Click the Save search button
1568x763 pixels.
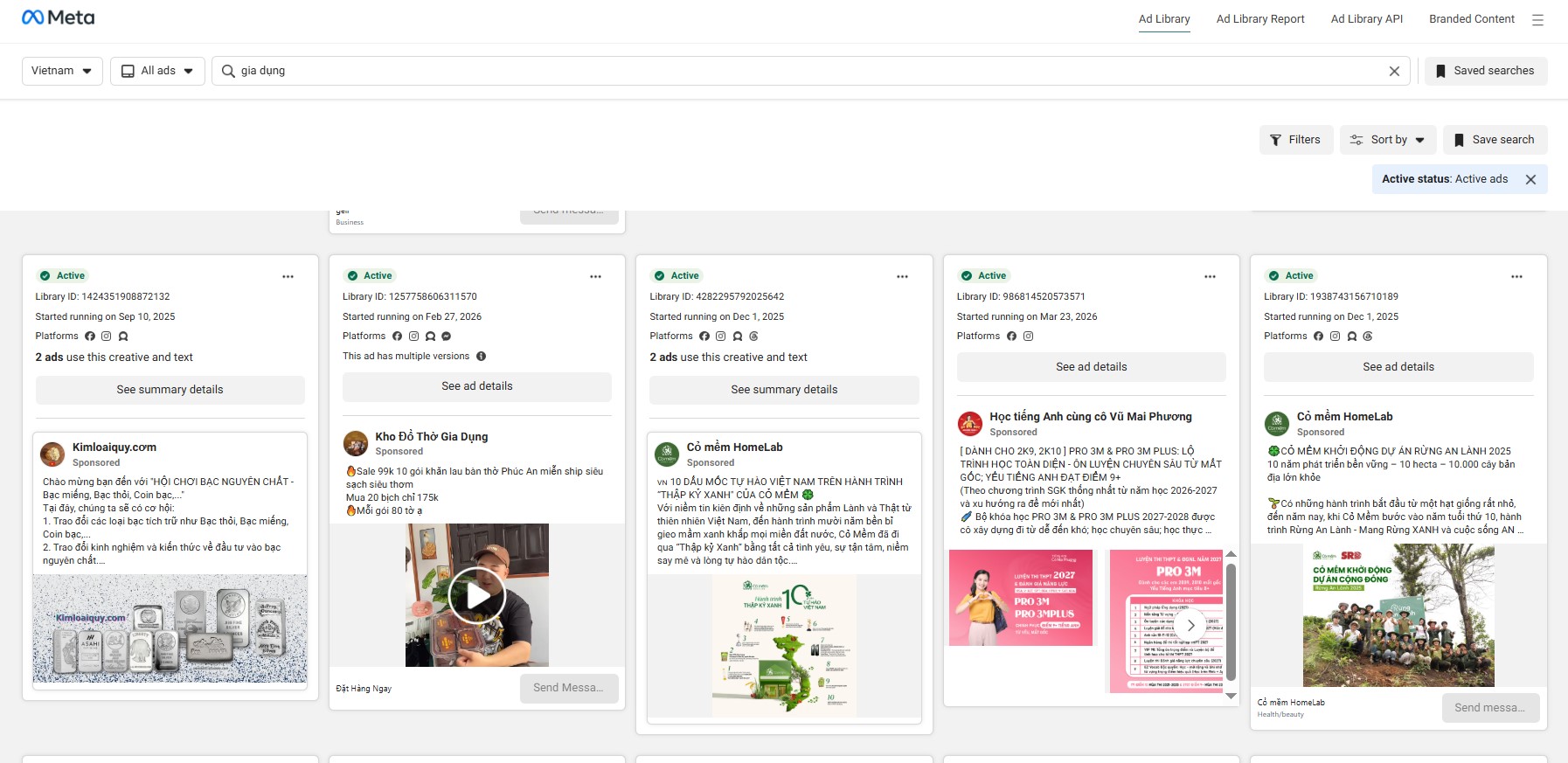coord(1495,140)
